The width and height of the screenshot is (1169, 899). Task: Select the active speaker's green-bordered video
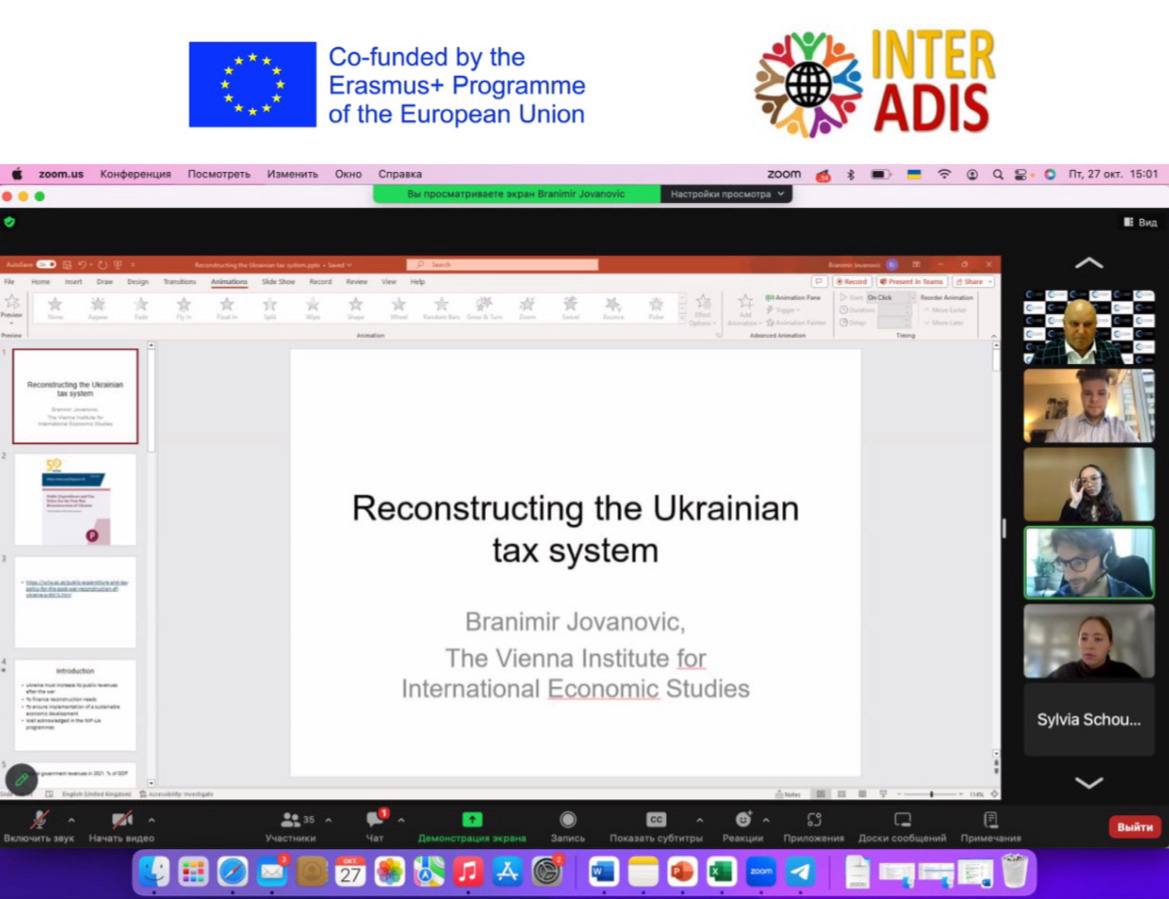(x=1088, y=563)
